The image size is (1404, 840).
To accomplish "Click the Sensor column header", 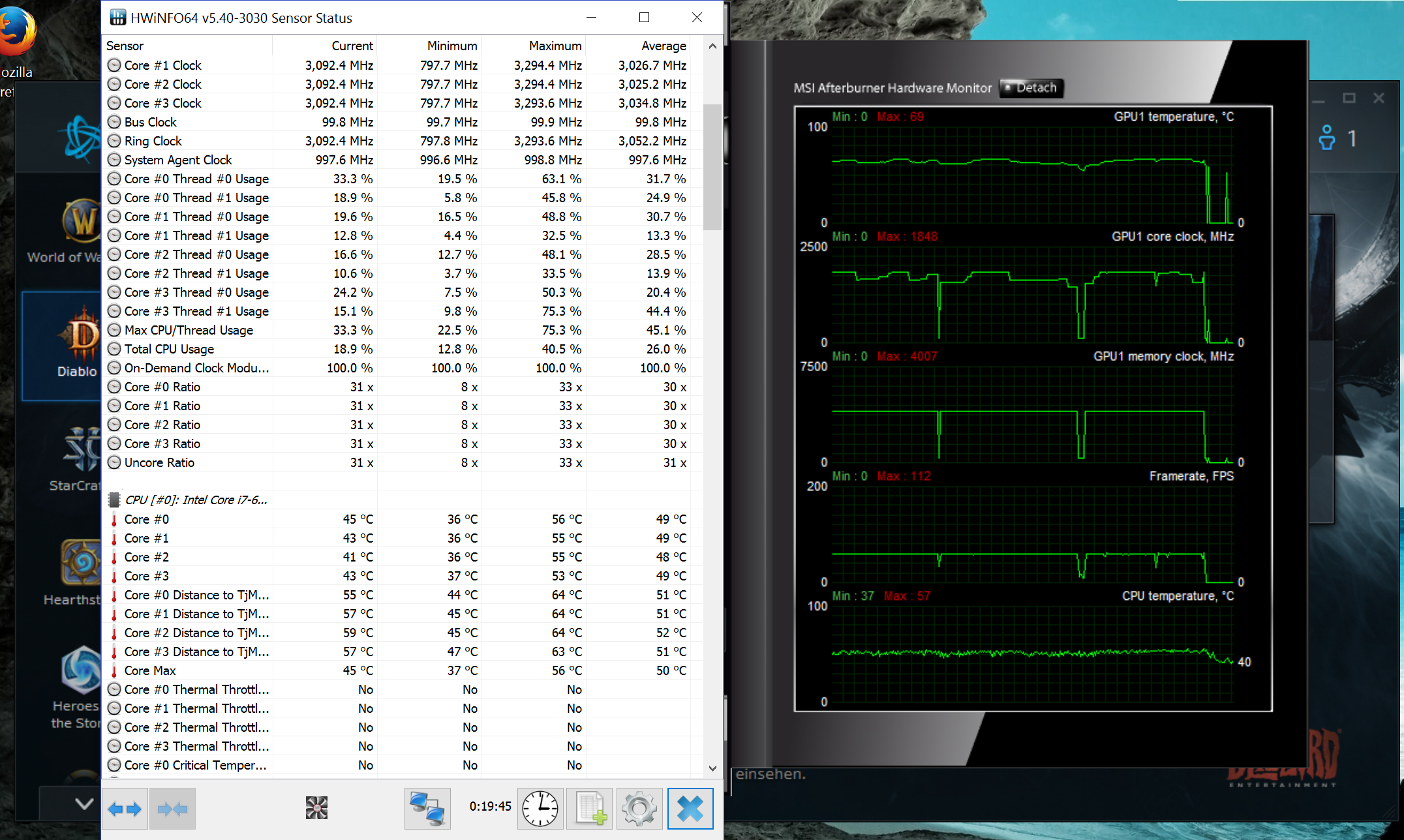I will tap(125, 46).
